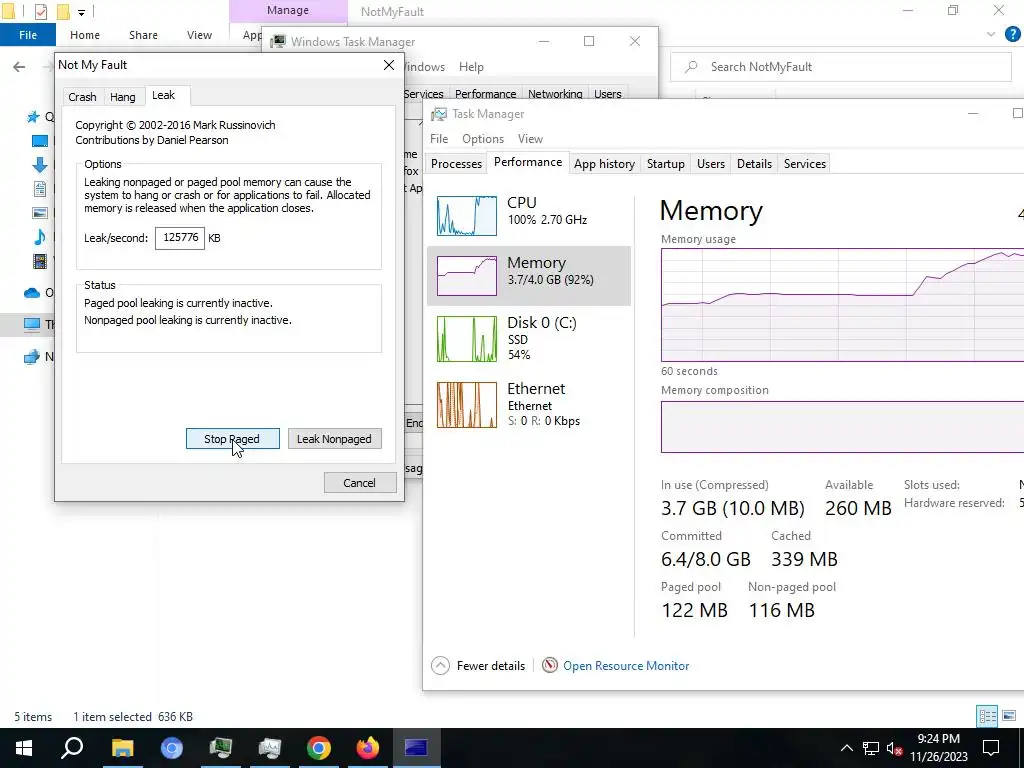1024x768 pixels.
Task: Select OneDrive cloud icon in sidebar
Action: coord(32,293)
